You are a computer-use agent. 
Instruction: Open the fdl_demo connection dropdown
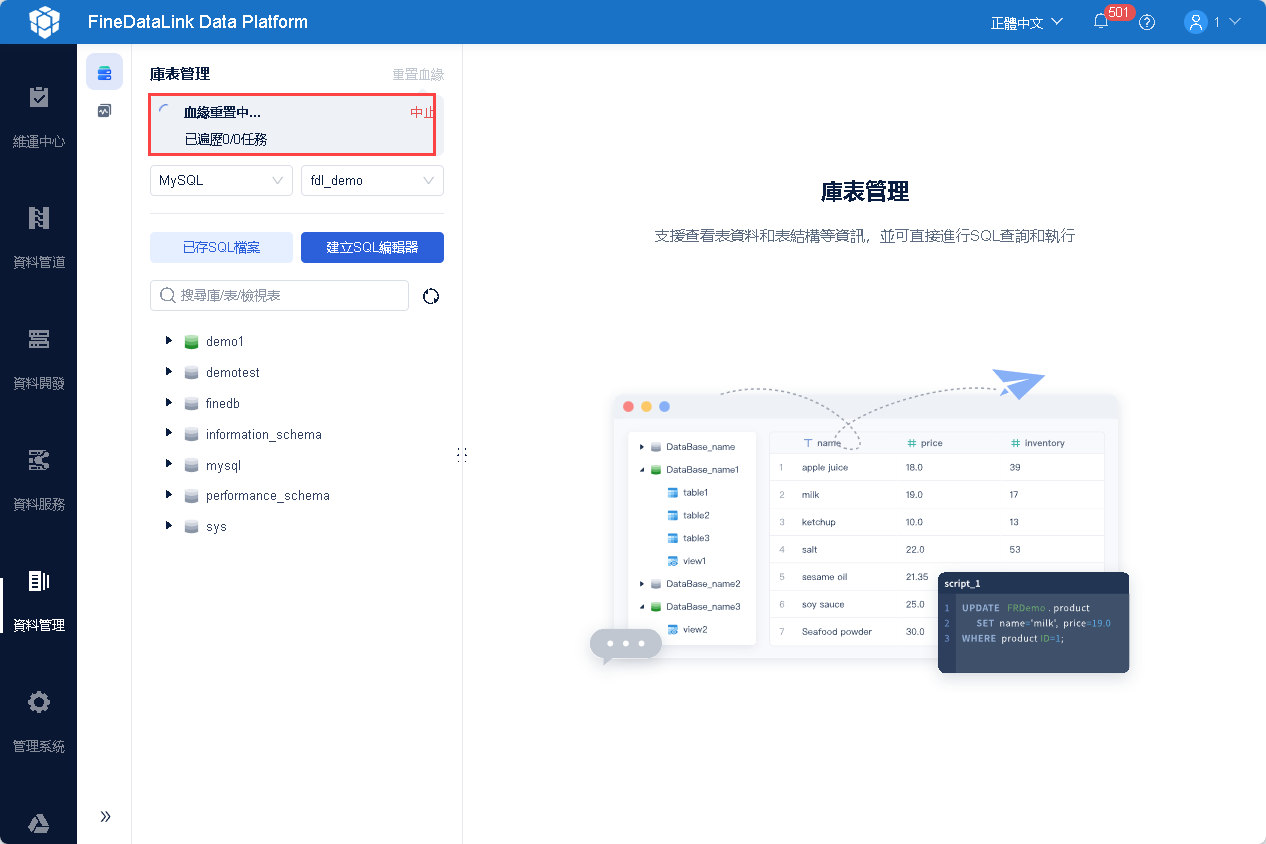(372, 181)
